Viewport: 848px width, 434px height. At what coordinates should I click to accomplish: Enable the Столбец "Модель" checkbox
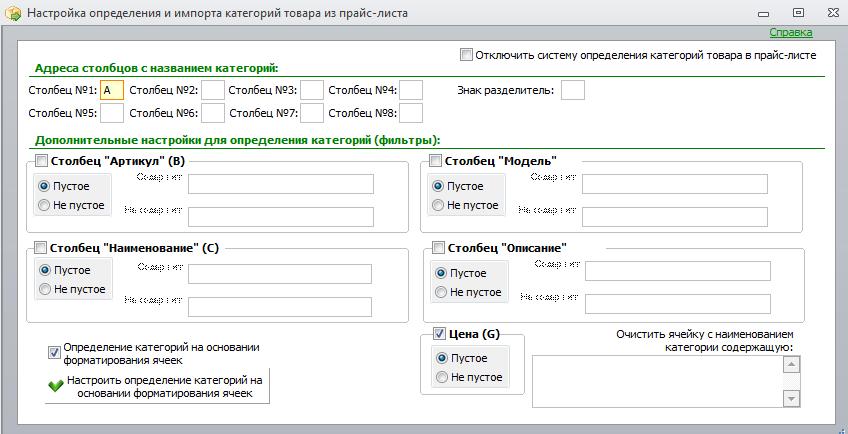click(x=435, y=161)
